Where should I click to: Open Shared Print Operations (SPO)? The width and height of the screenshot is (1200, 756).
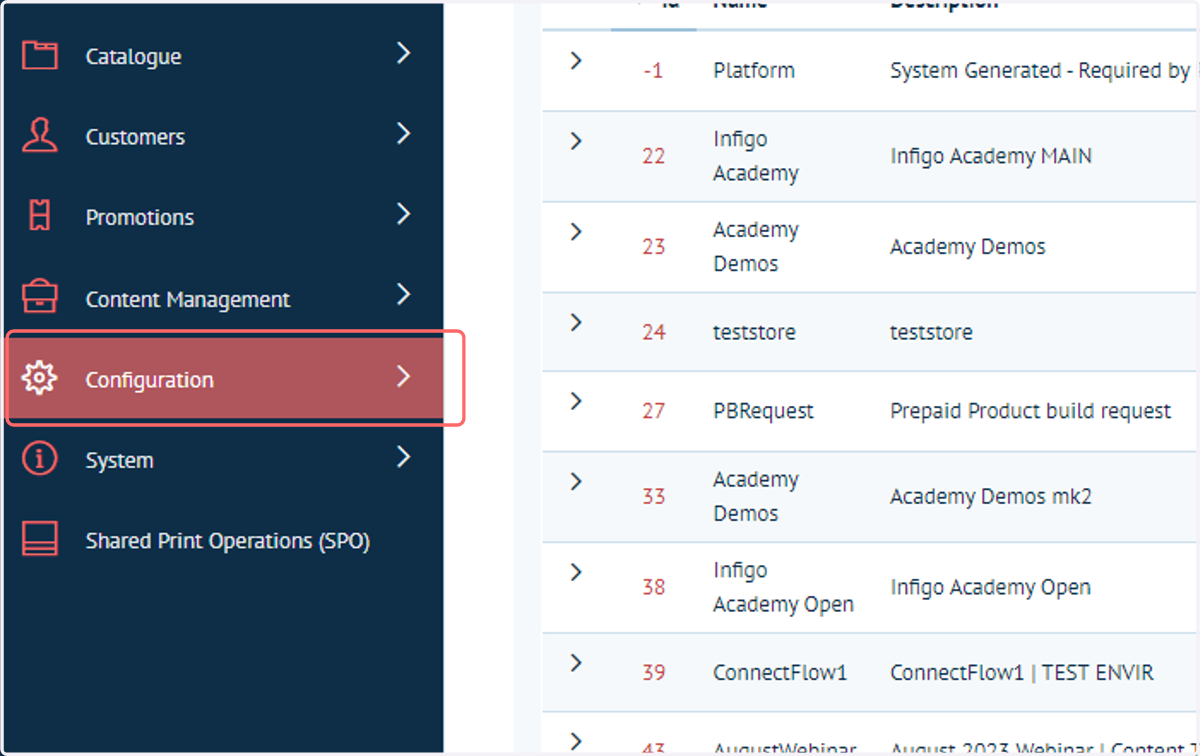pos(224,540)
